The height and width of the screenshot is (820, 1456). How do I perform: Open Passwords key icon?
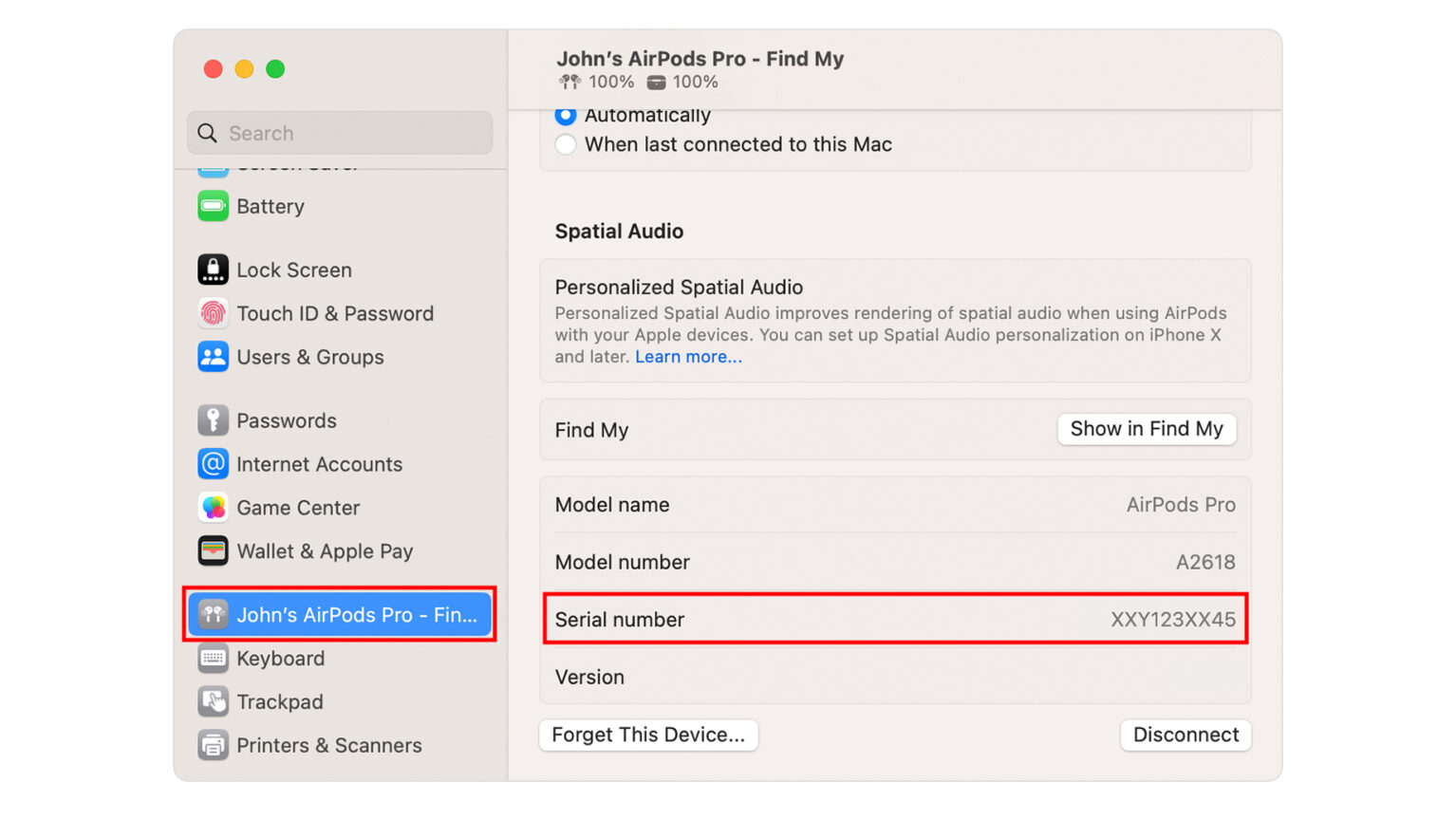pyautogui.click(x=213, y=420)
